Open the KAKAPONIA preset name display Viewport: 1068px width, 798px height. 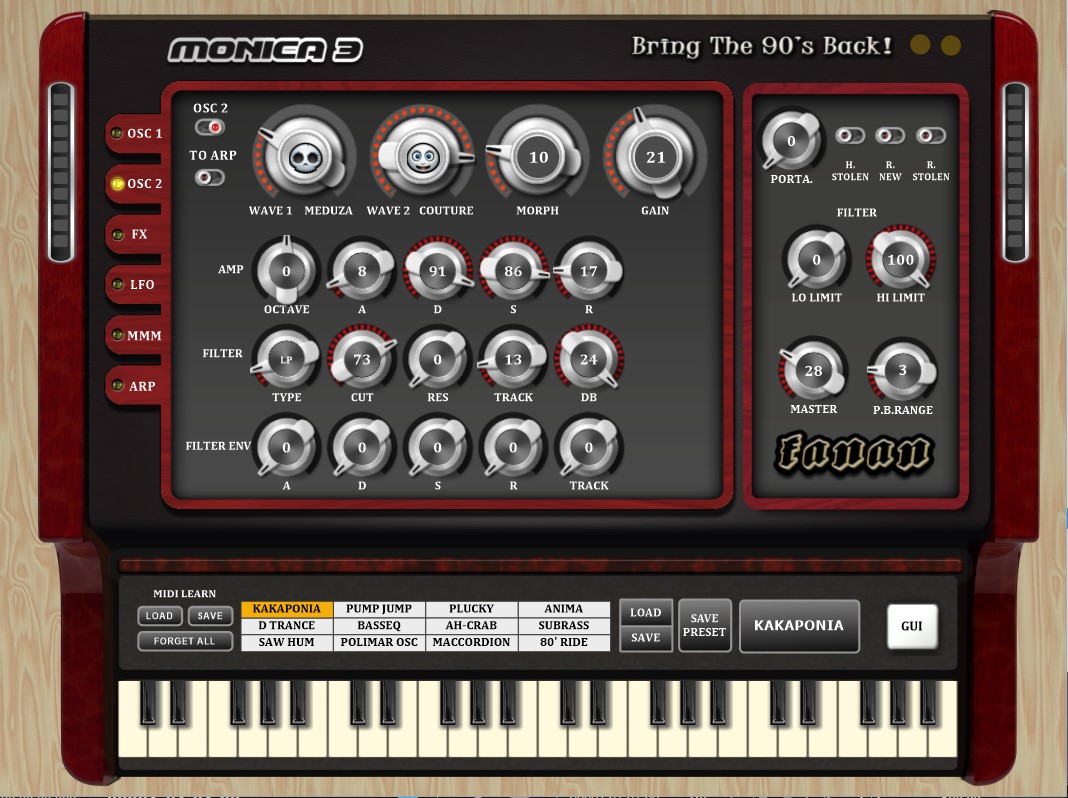coord(799,626)
